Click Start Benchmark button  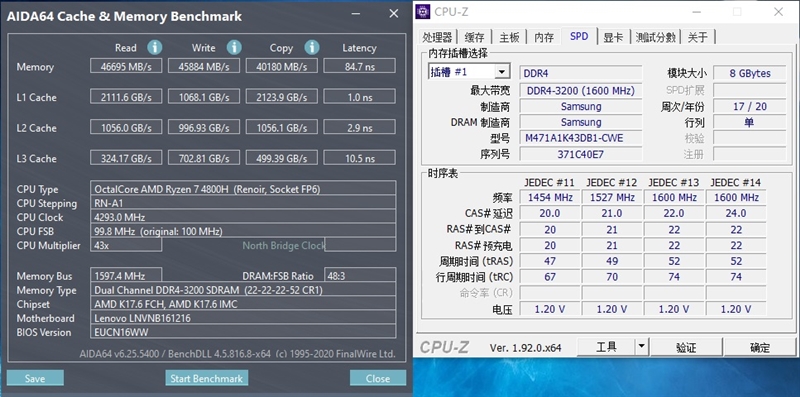pyautogui.click(x=207, y=378)
